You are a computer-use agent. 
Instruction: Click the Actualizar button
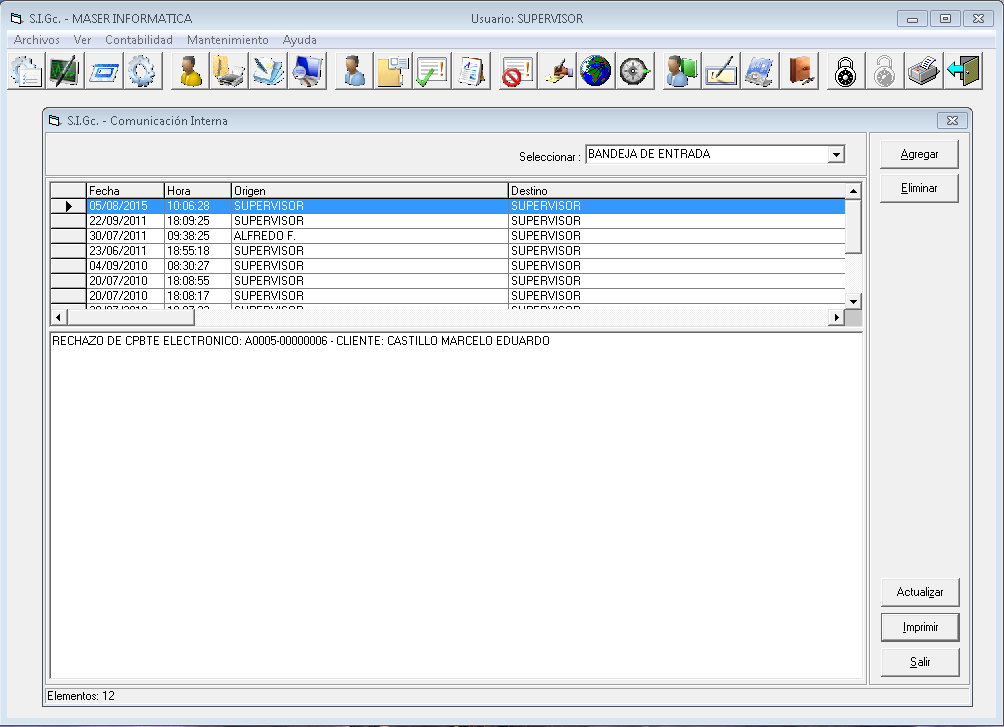tap(919, 592)
